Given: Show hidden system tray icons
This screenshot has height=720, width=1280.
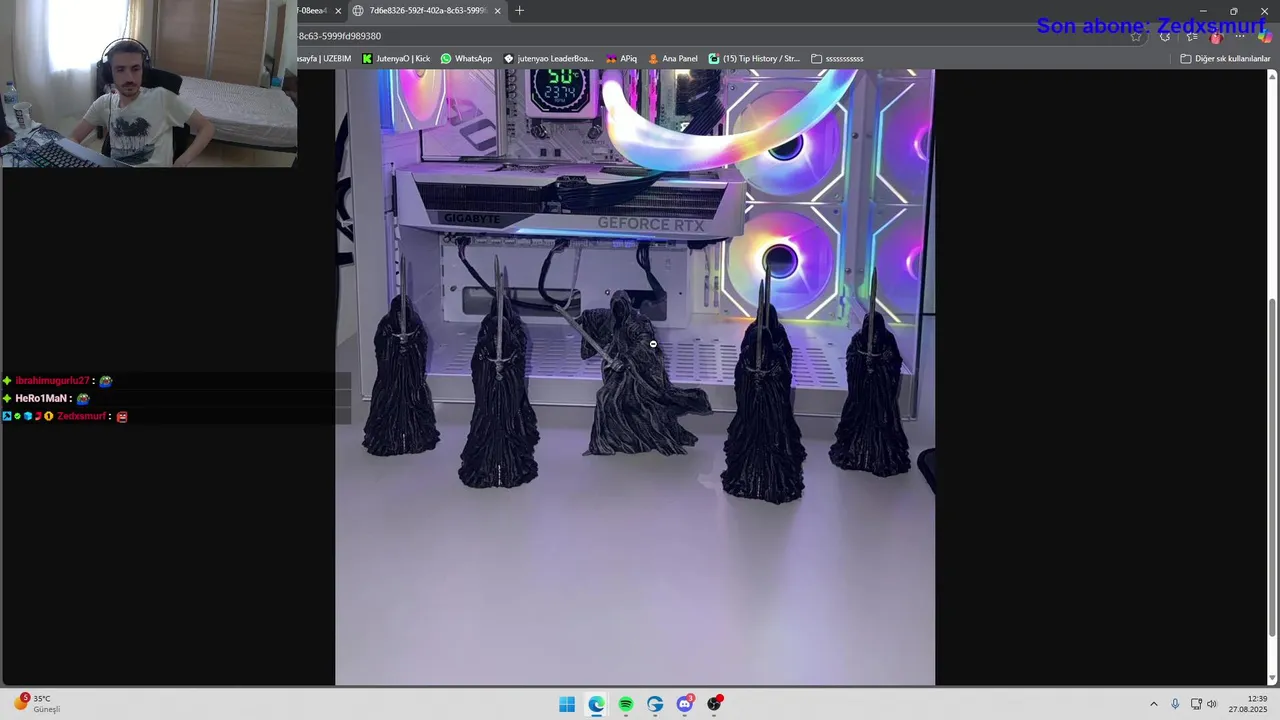Looking at the screenshot, I should pos(1153,704).
